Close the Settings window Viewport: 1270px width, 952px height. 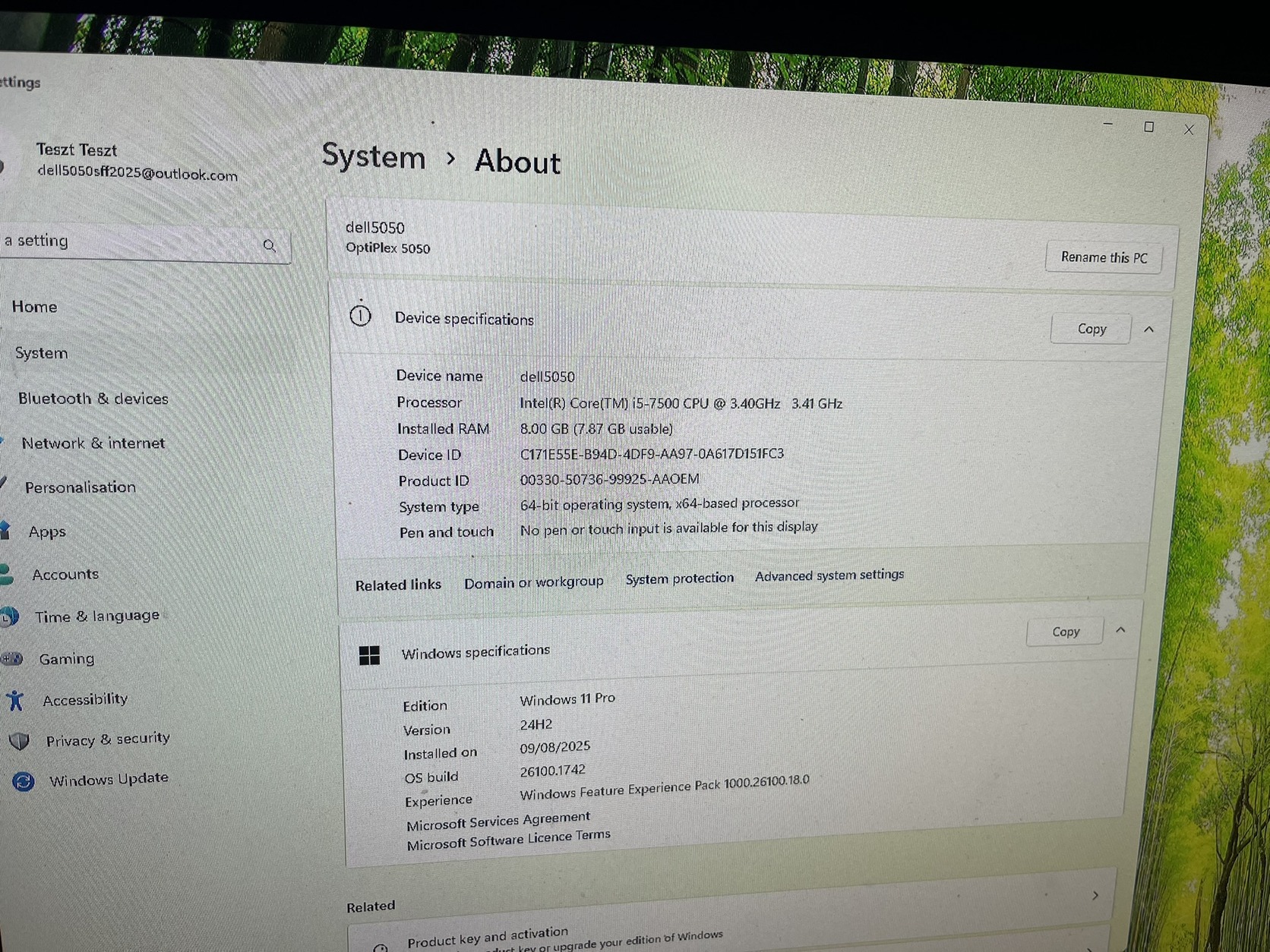tap(1189, 130)
